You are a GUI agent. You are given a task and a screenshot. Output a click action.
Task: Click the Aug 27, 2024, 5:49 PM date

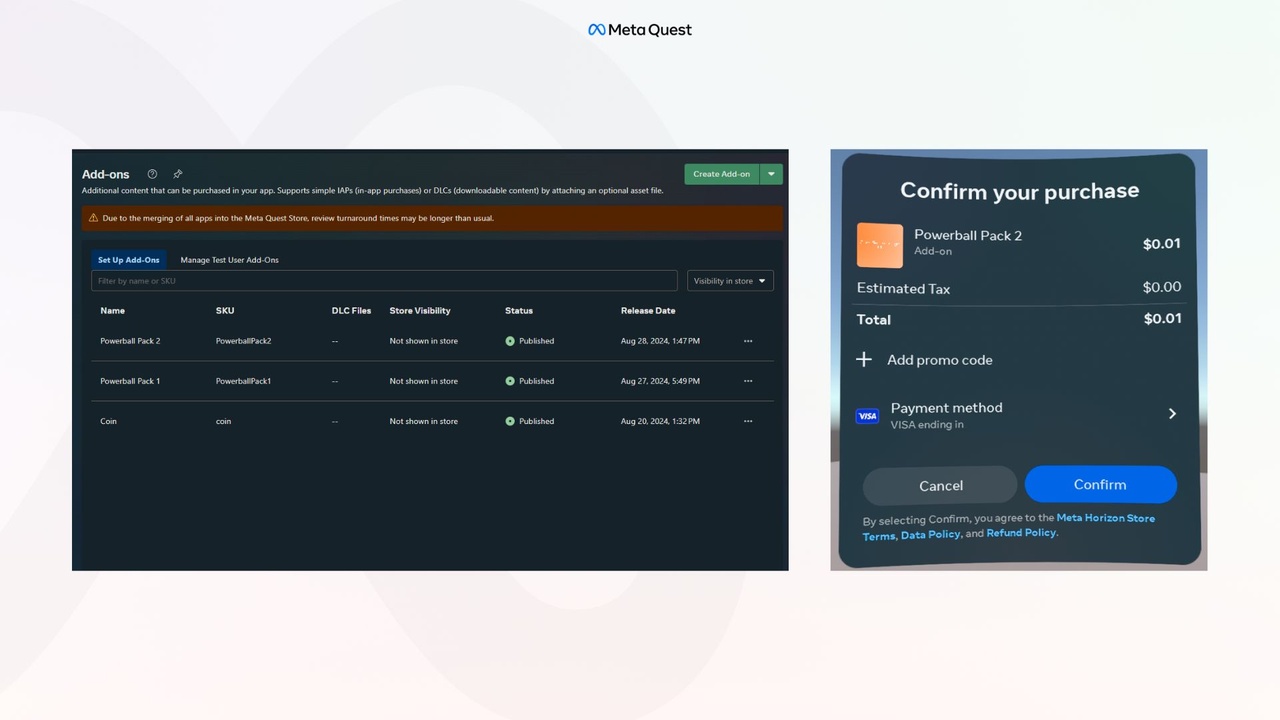pyautogui.click(x=660, y=381)
